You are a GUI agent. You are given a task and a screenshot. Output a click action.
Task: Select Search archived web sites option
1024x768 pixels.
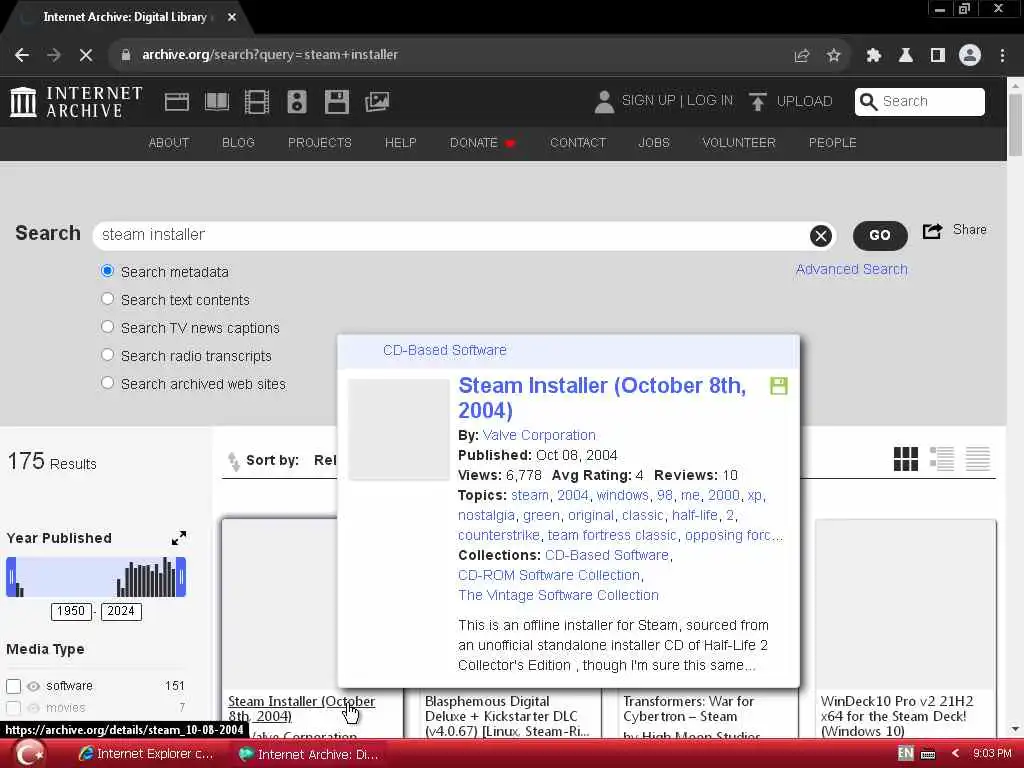click(107, 383)
